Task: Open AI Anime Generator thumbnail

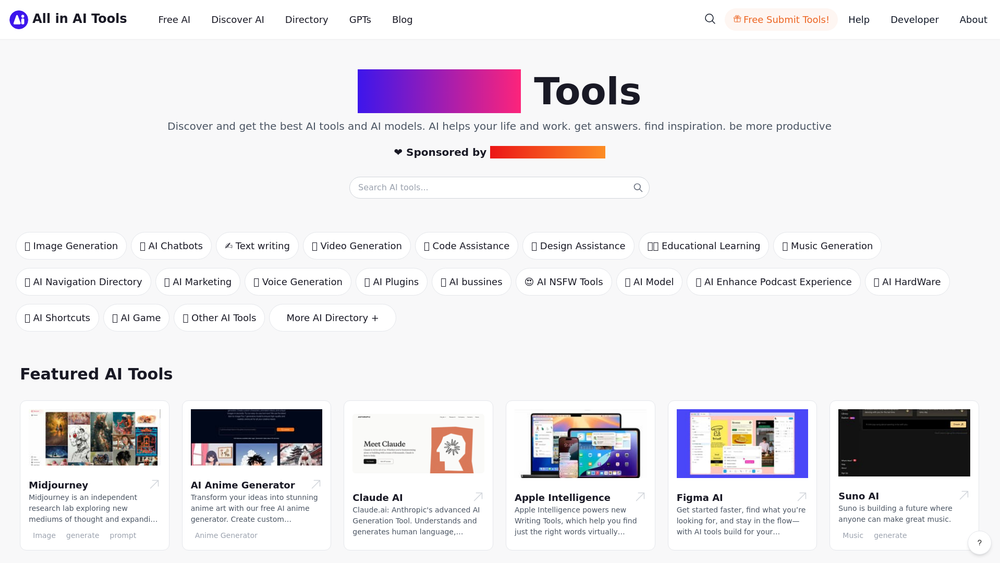Action: coord(256,437)
